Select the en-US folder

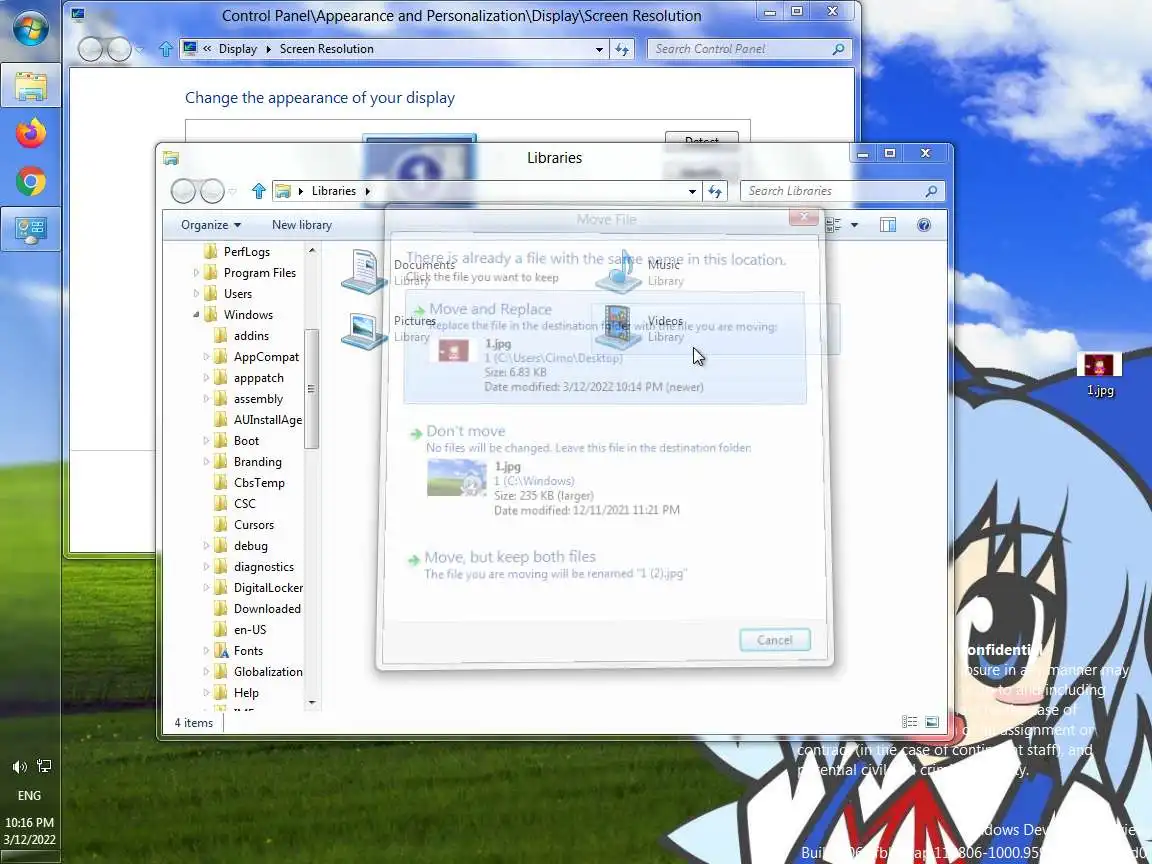[x=250, y=630]
